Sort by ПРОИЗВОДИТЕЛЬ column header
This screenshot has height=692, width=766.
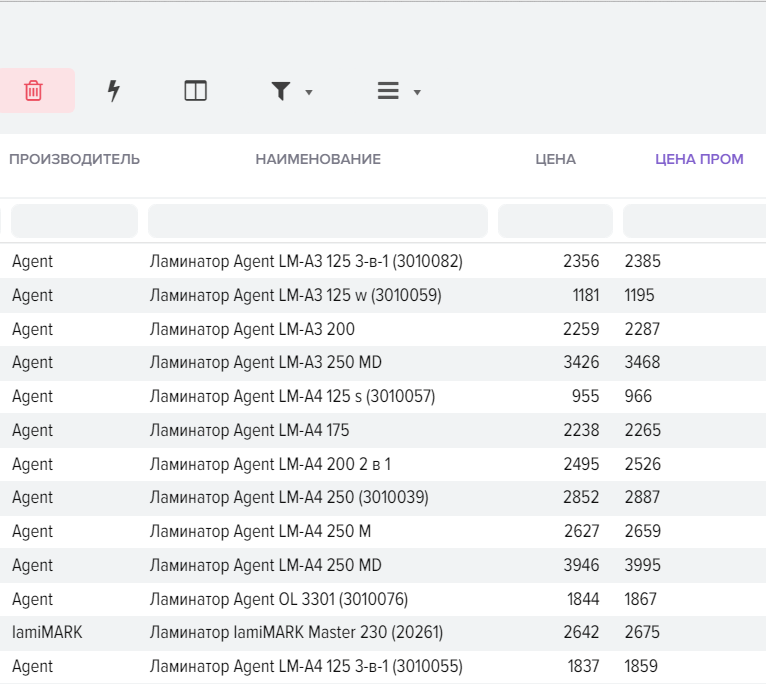coord(74,159)
